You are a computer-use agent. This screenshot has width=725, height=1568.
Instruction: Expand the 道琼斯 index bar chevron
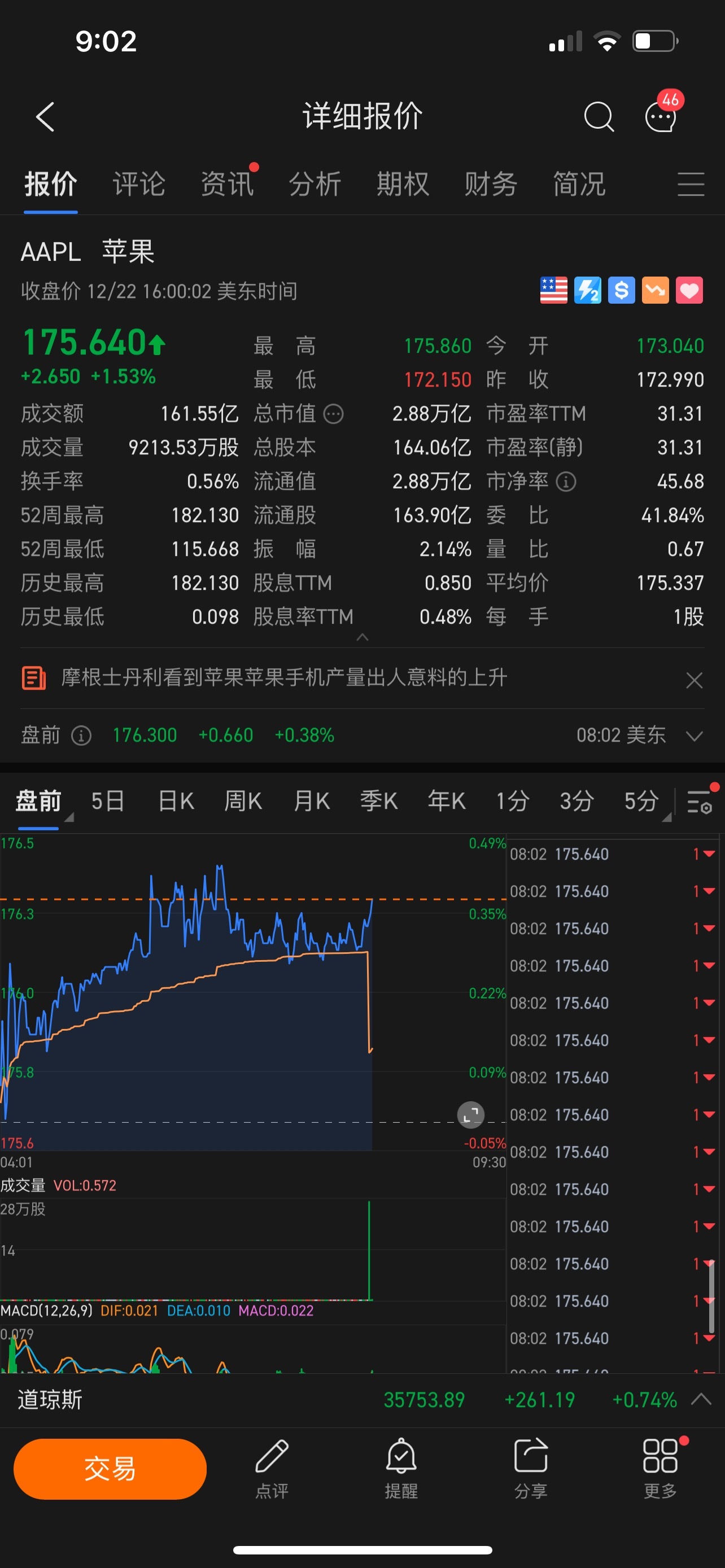701,1399
